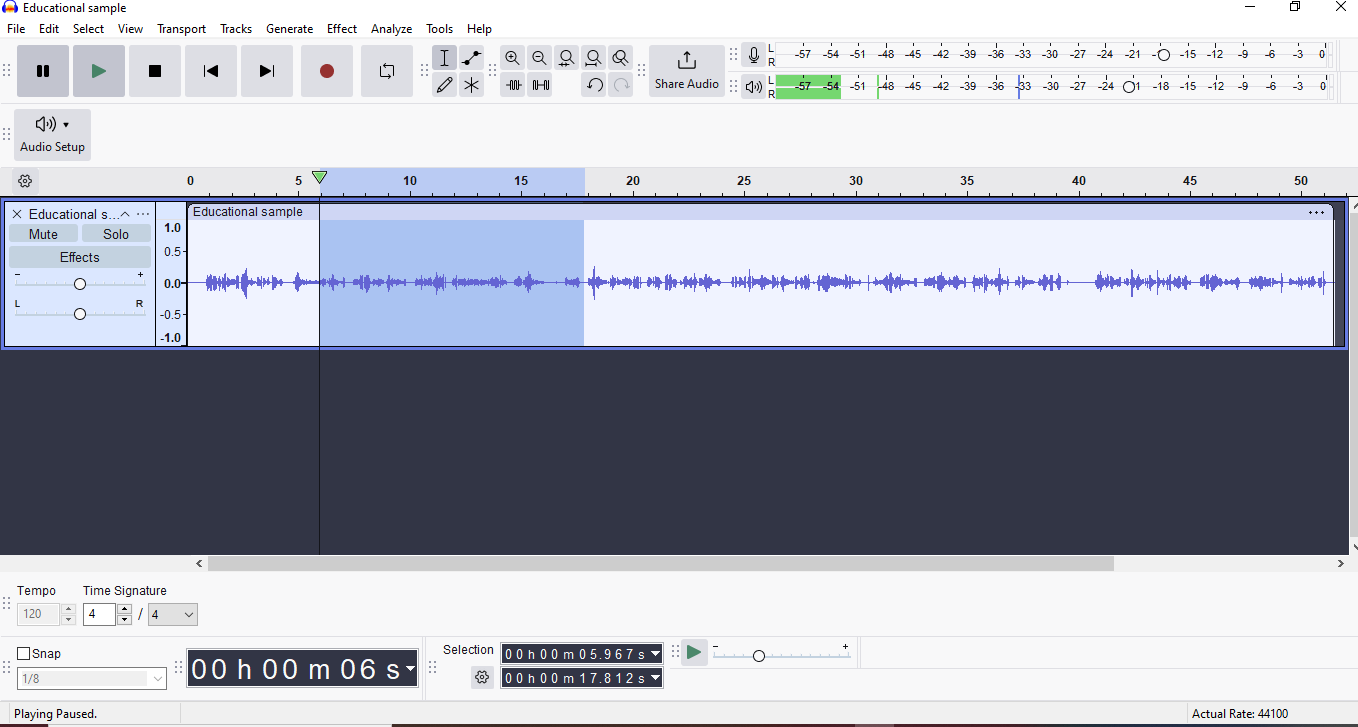Fit project to width

click(x=594, y=58)
